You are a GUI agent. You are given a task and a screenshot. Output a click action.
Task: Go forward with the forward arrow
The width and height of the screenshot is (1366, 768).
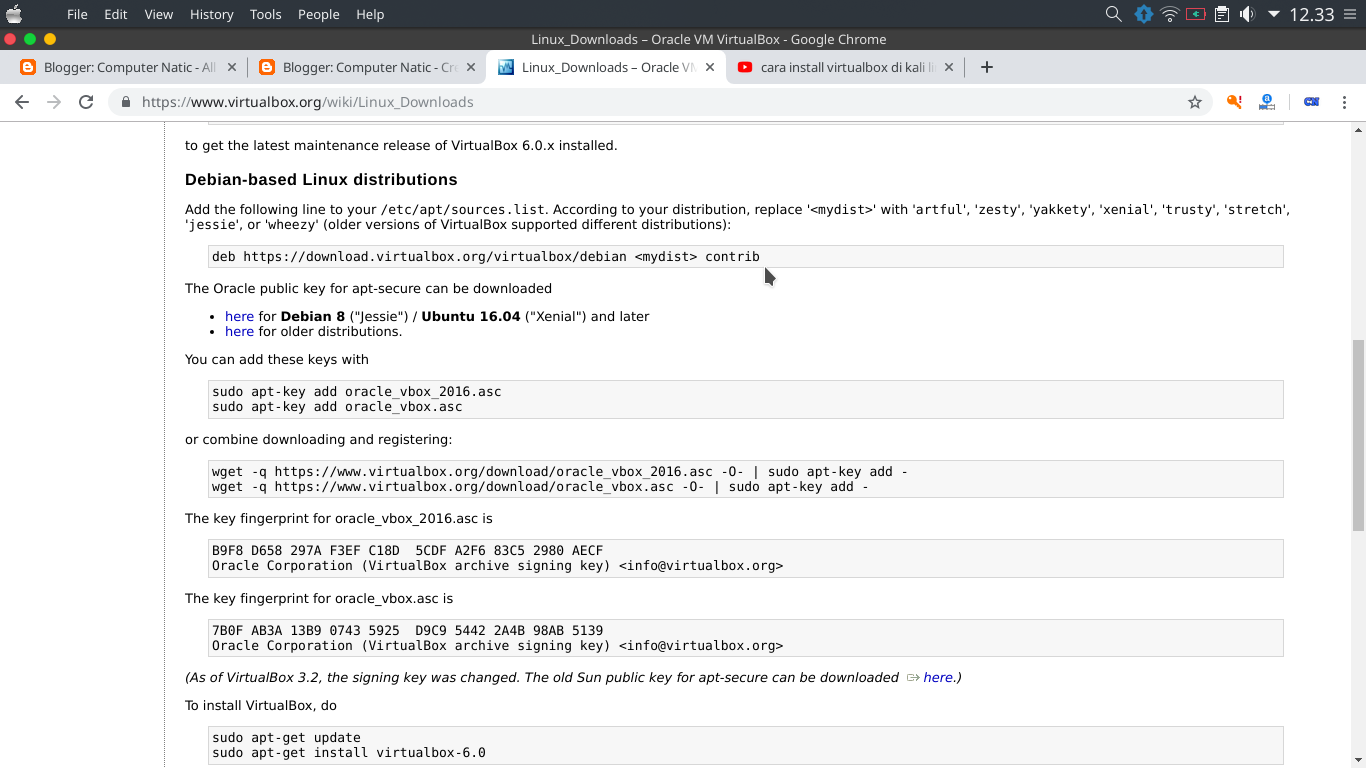54,102
